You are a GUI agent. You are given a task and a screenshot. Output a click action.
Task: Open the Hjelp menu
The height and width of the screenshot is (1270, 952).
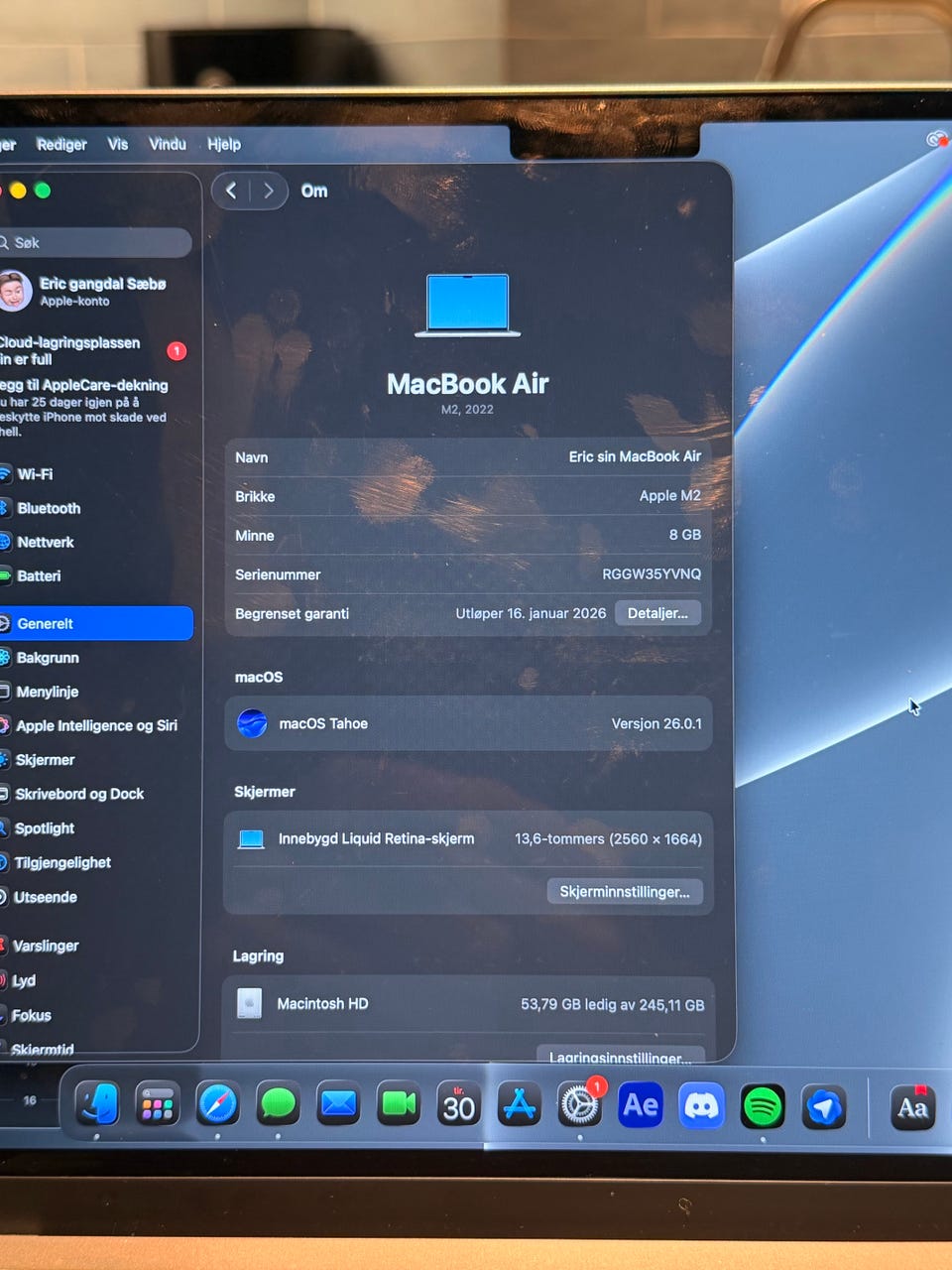point(224,144)
